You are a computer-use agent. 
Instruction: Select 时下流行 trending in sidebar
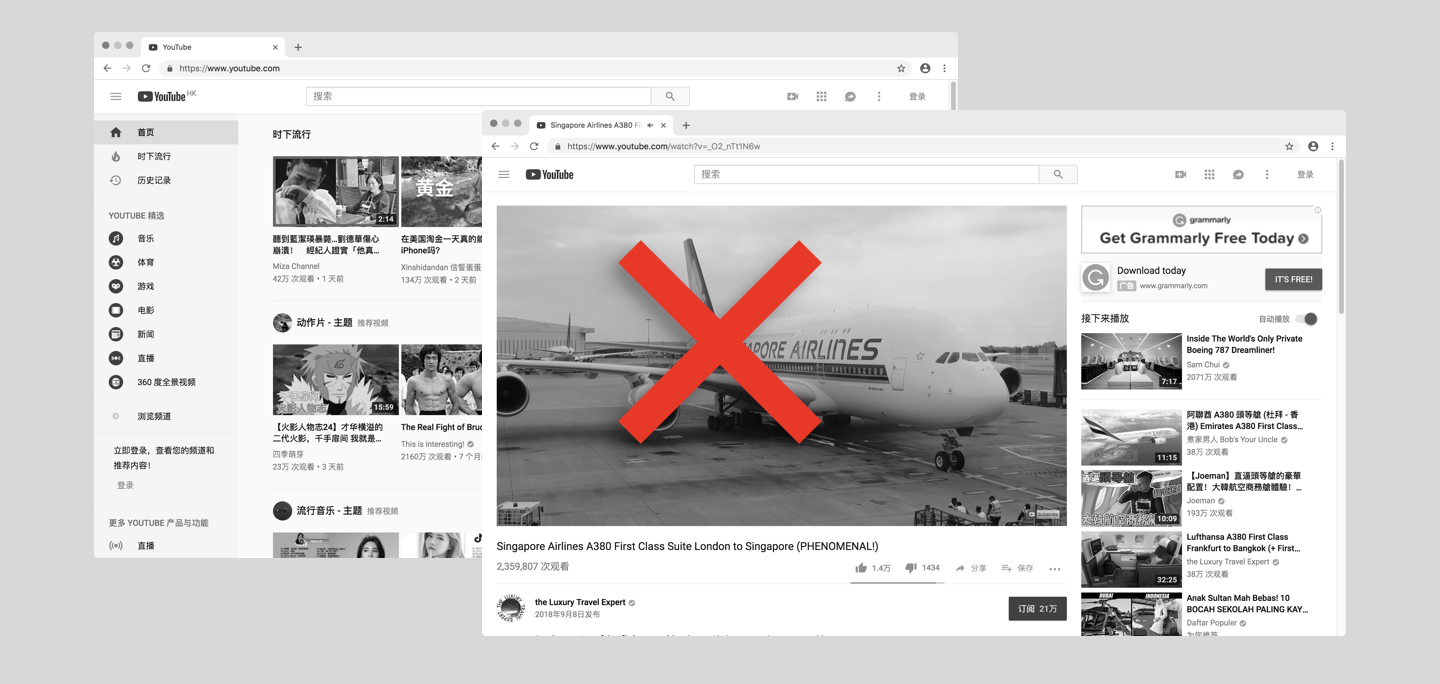[166, 156]
